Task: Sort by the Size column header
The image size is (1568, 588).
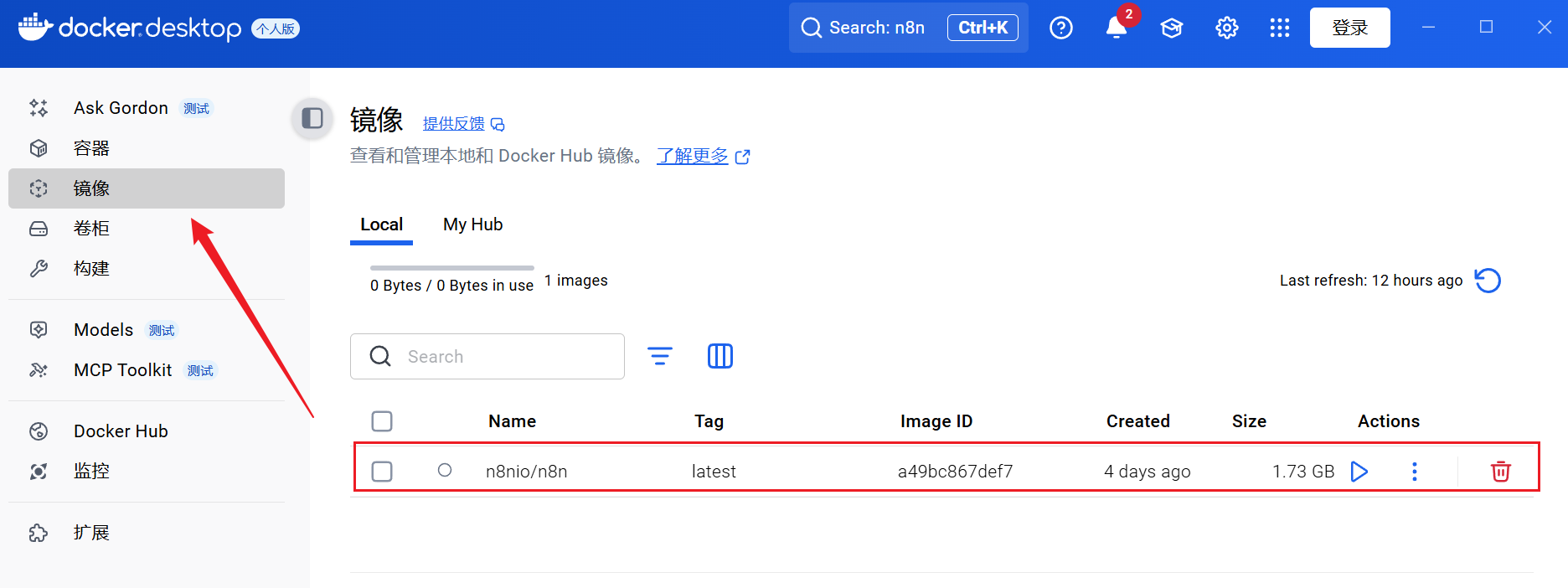Action: (1249, 421)
